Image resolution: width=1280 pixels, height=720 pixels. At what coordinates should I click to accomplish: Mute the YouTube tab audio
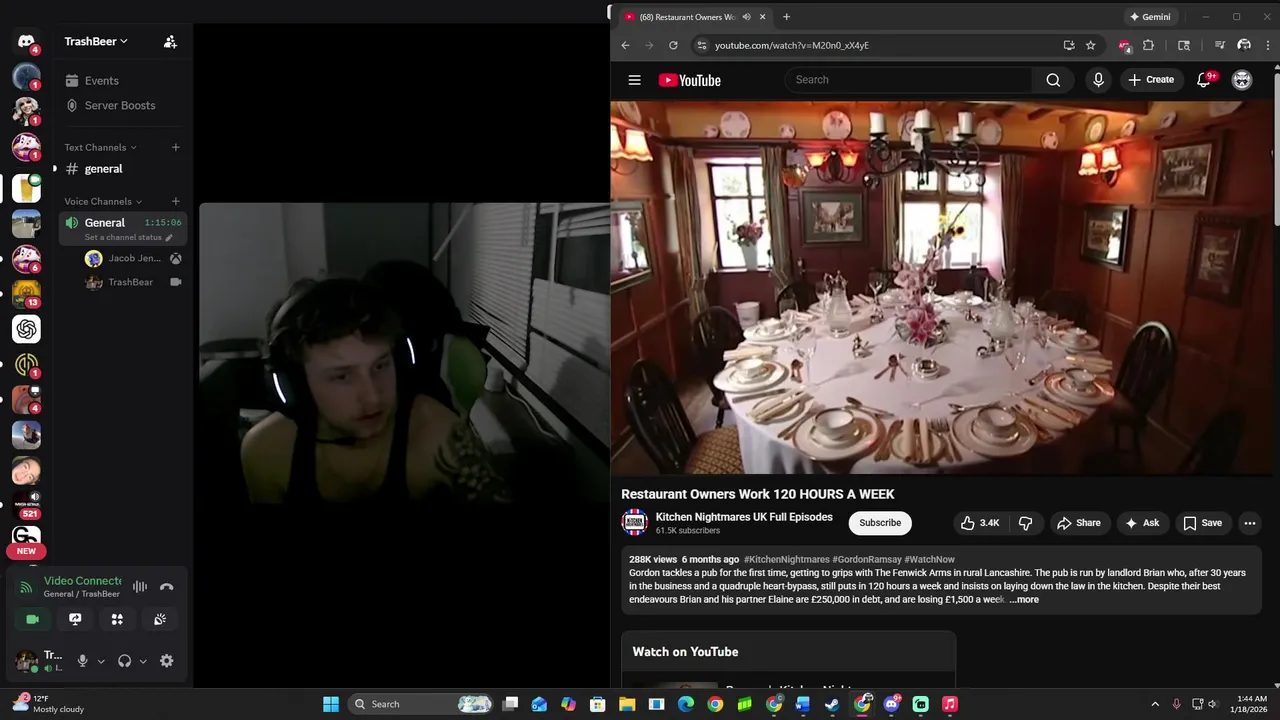(x=746, y=17)
